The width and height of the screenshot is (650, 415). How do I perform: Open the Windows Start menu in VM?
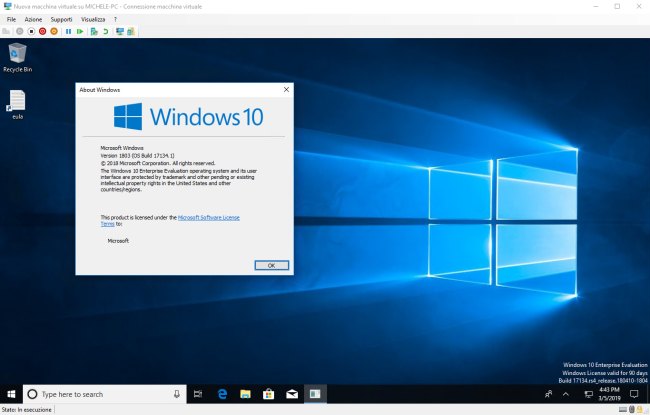pos(11,394)
